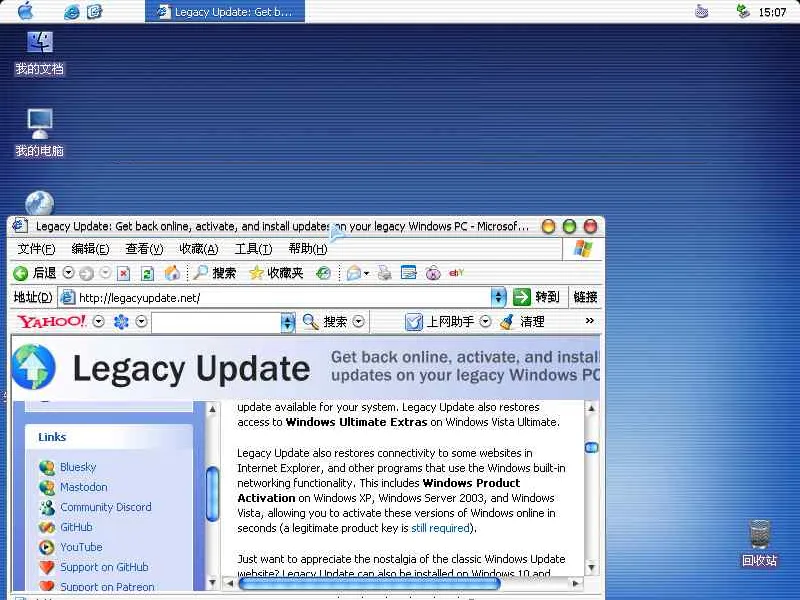Image resolution: width=800 pixels, height=600 pixels.
Task: Click the Yahoo toolbar search input box
Action: pos(216,322)
